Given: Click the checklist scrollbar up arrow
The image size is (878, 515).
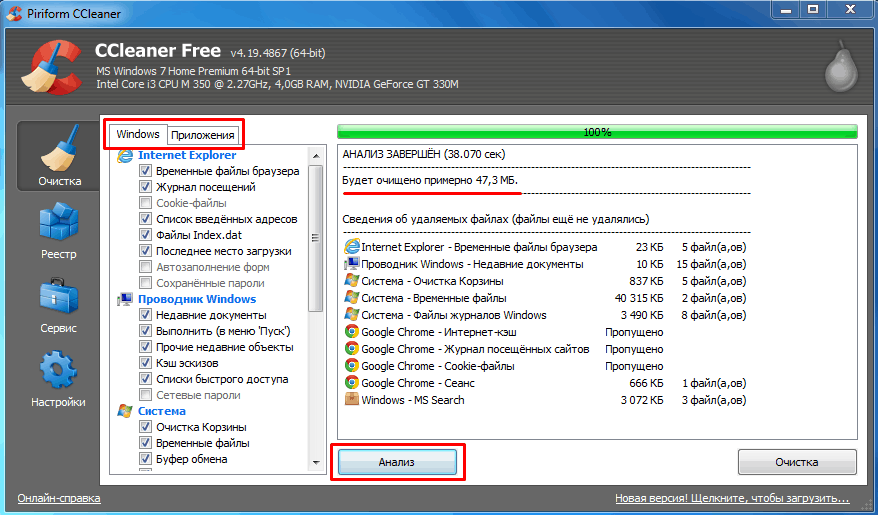Looking at the screenshot, I should pyautogui.click(x=316, y=155).
